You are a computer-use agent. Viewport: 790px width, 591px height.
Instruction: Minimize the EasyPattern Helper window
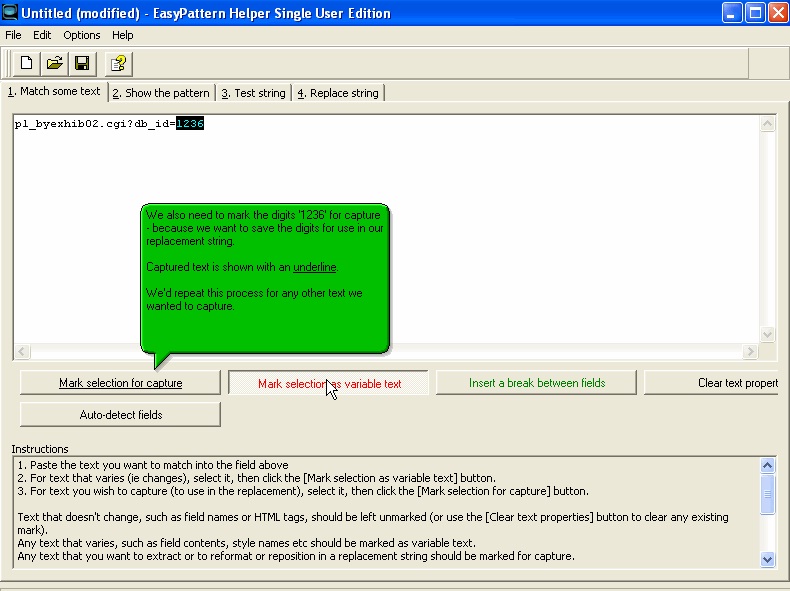pyautogui.click(x=732, y=13)
